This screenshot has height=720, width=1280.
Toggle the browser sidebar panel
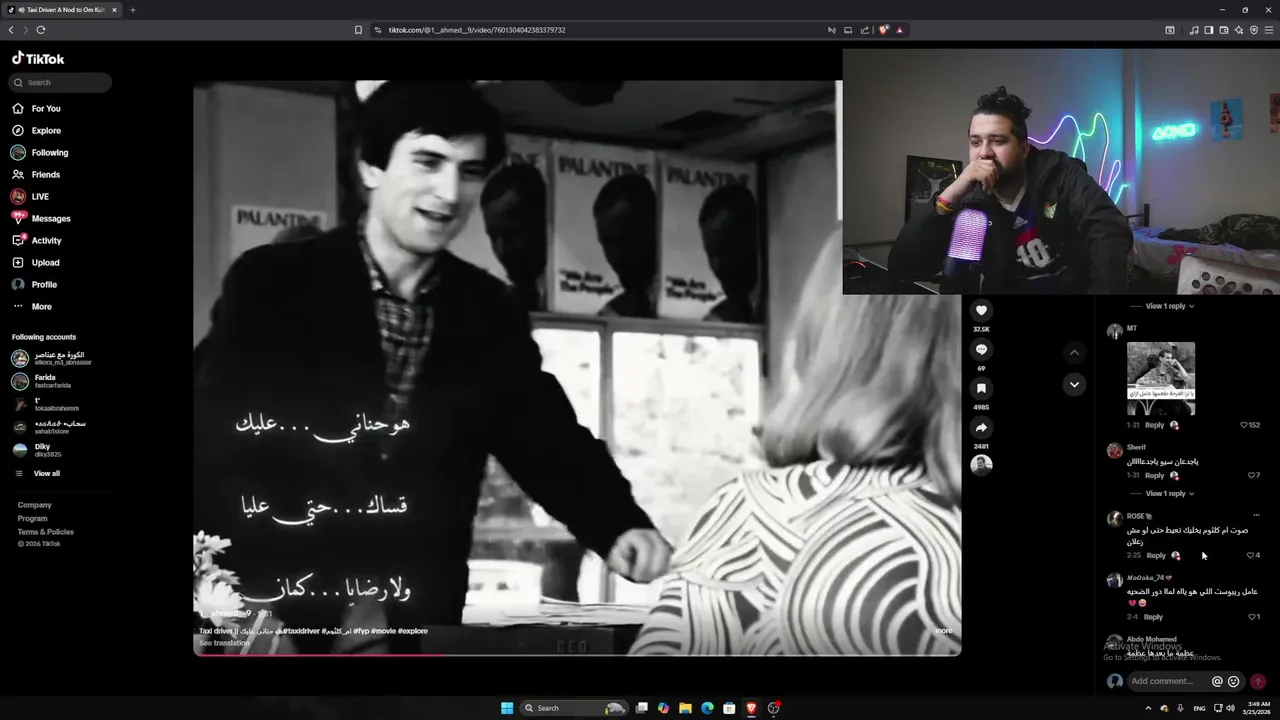pyautogui.click(x=1208, y=30)
